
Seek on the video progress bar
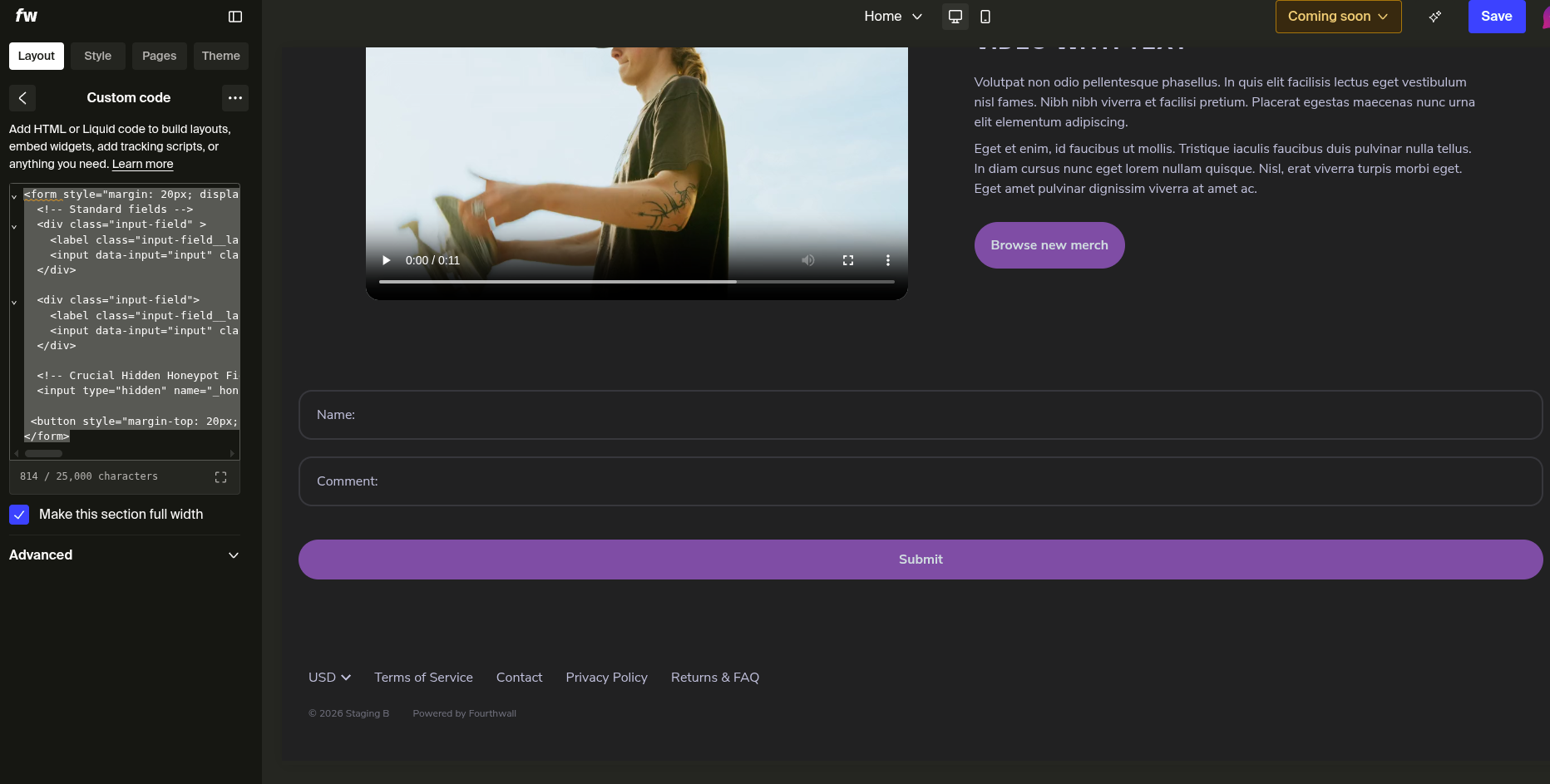click(x=637, y=282)
